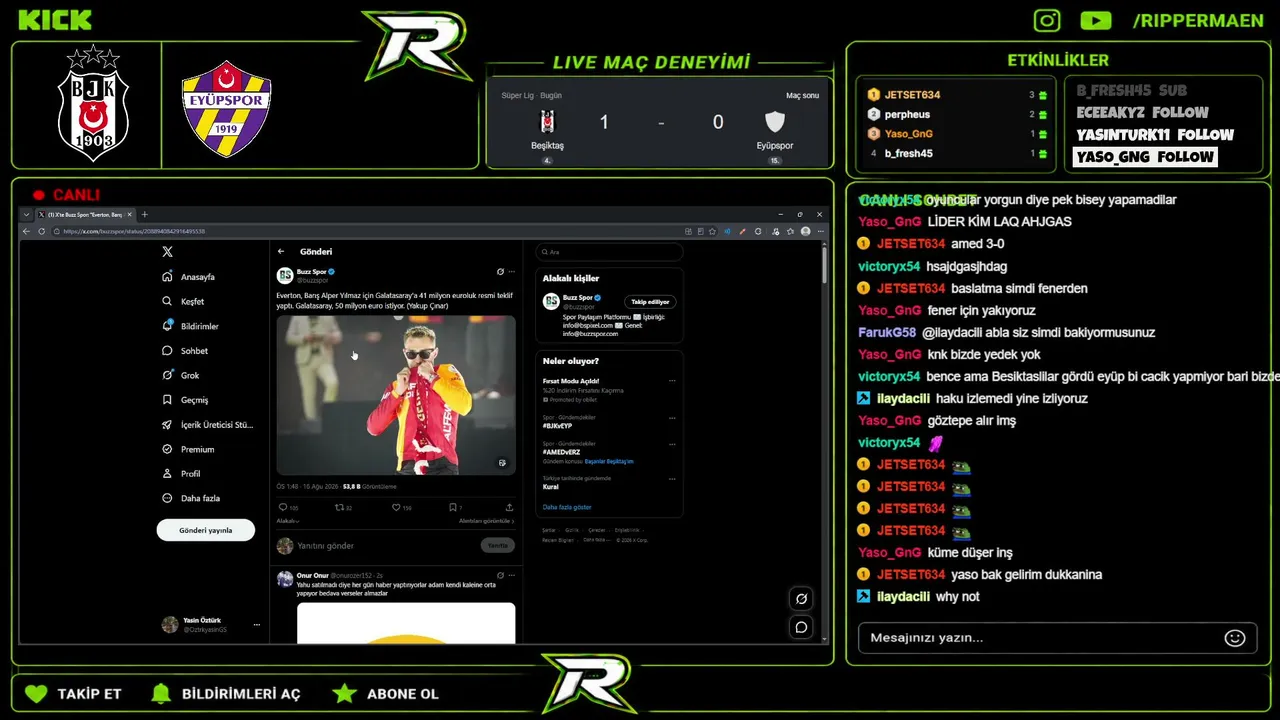The image size is (1280, 720).
Task: Open the #AMEDvERZ trending topic
Action: click(560, 452)
